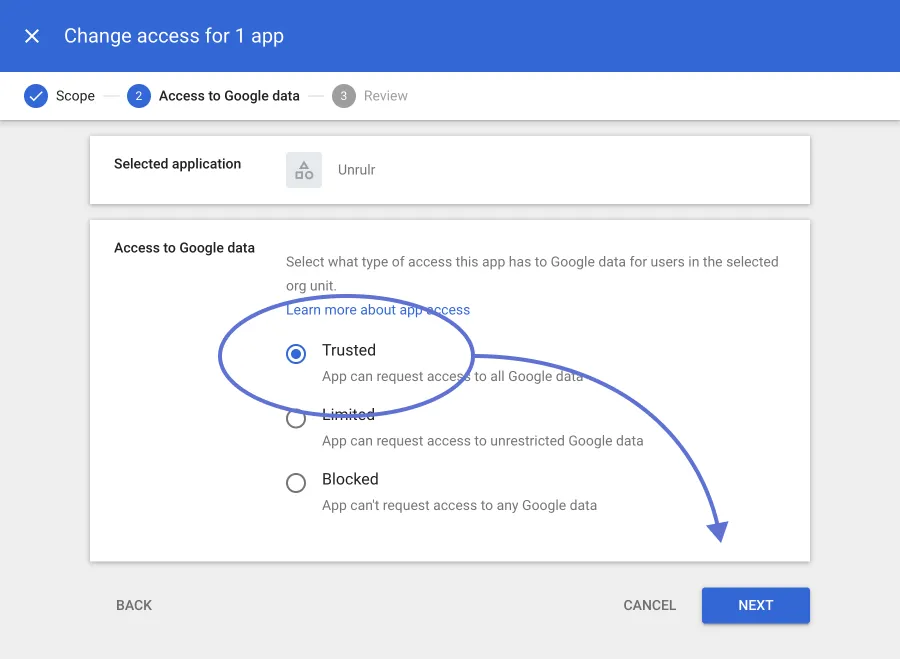
Task: Select the numbered step 2 circle icon
Action: (x=139, y=96)
